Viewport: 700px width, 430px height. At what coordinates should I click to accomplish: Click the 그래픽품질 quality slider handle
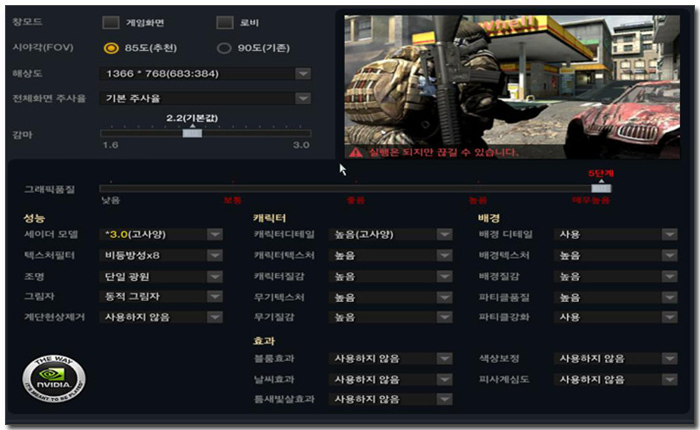point(601,186)
